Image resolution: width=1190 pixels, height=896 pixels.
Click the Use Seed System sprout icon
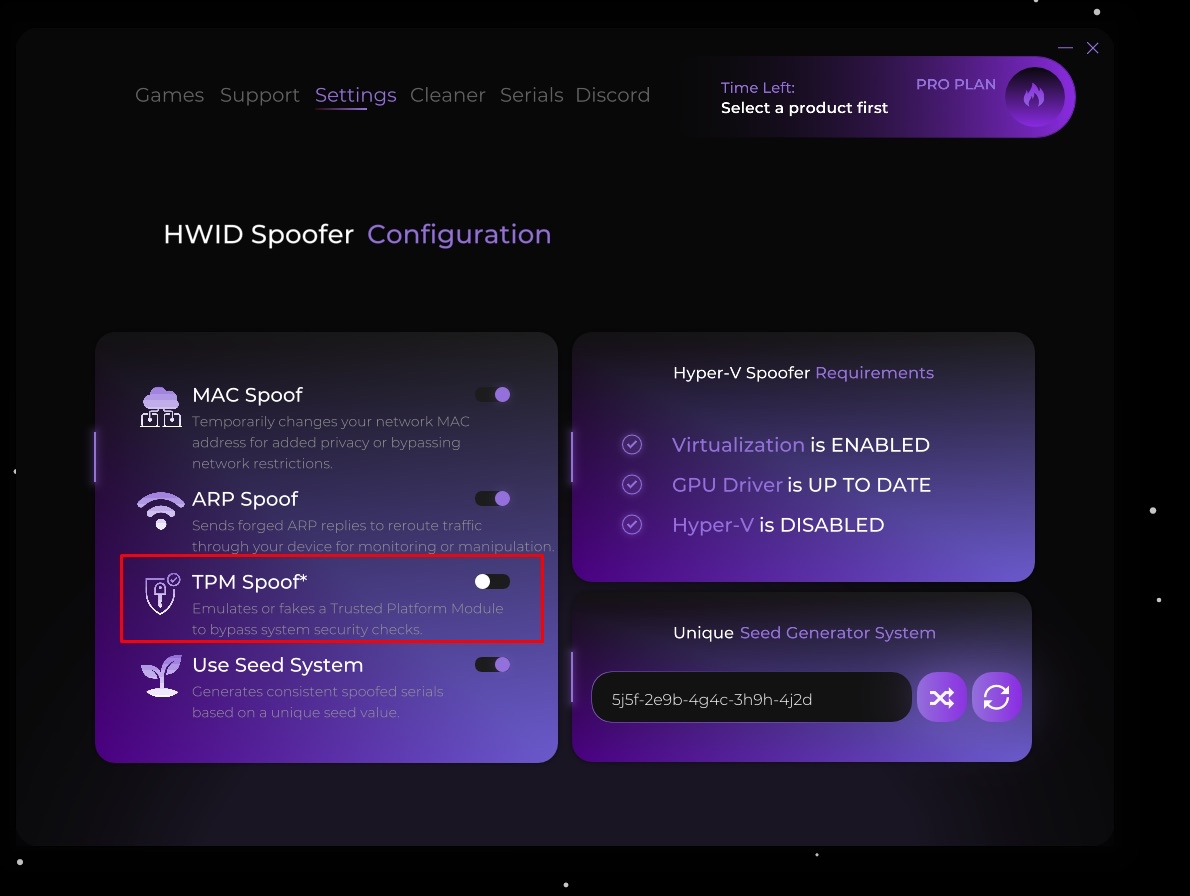pos(161,677)
